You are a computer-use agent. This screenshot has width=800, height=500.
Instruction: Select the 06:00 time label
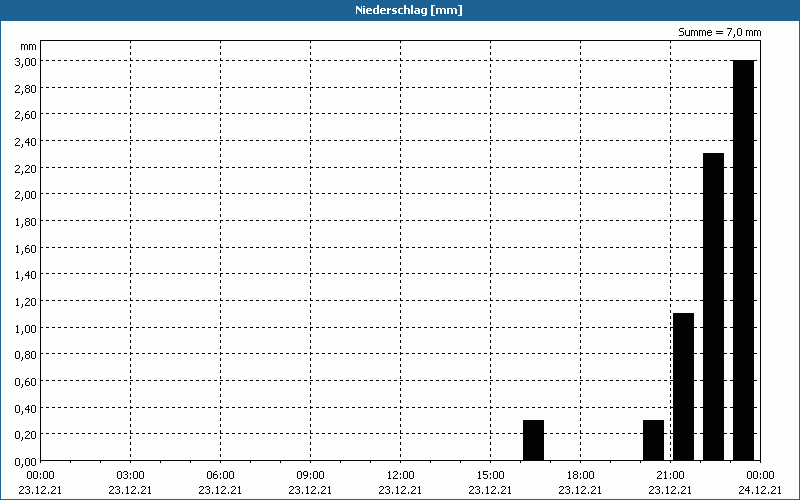[220, 475]
